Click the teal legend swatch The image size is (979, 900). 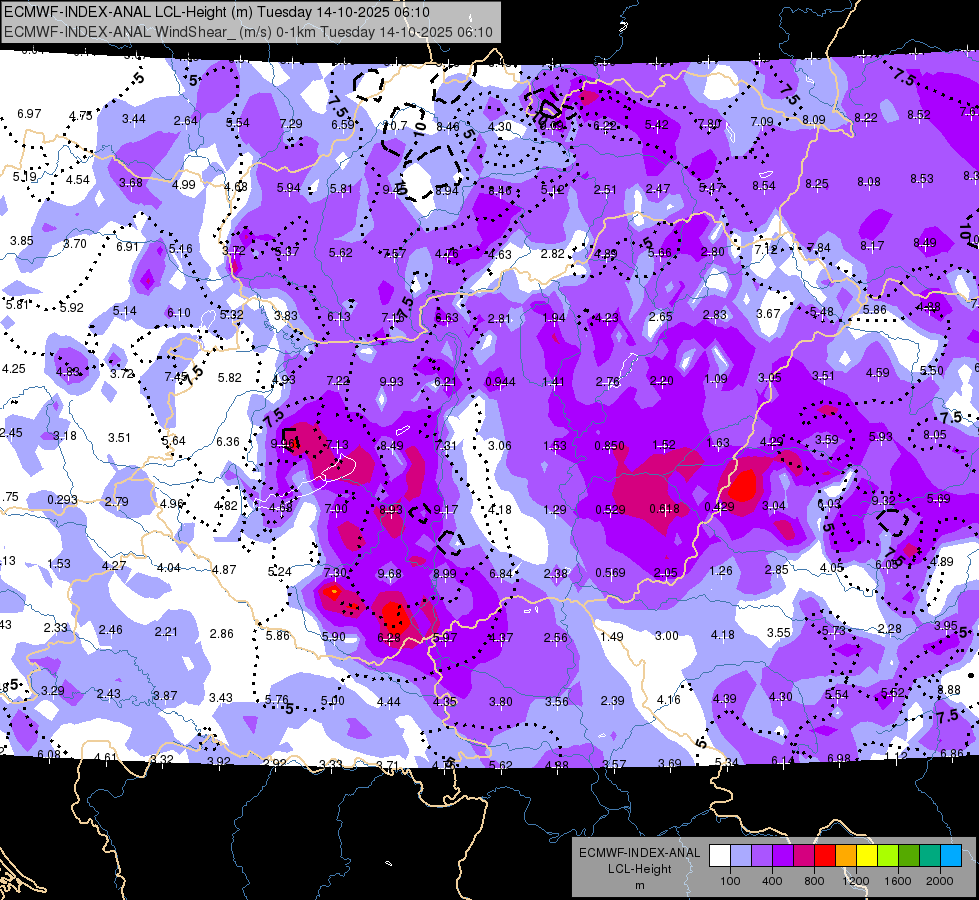(930, 855)
